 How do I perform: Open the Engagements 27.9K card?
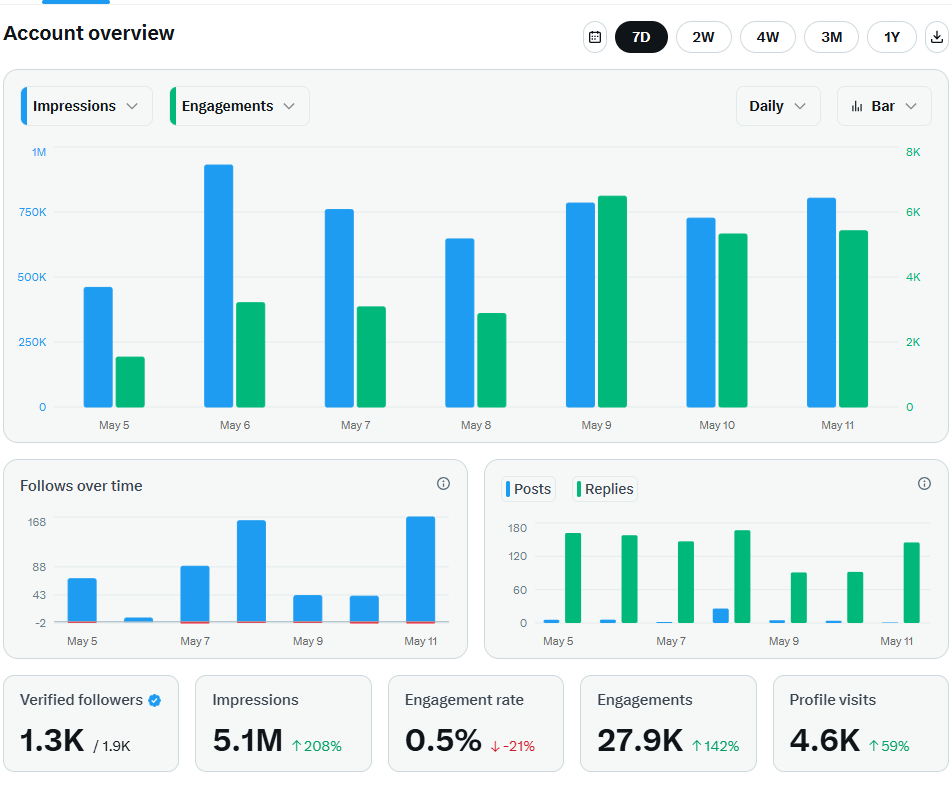pyautogui.click(x=668, y=723)
